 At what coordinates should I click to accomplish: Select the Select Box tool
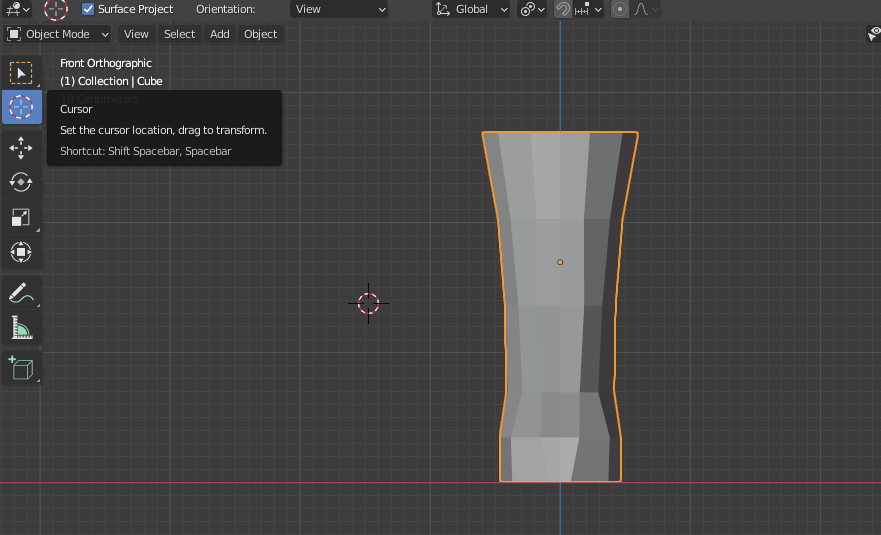coord(21,73)
